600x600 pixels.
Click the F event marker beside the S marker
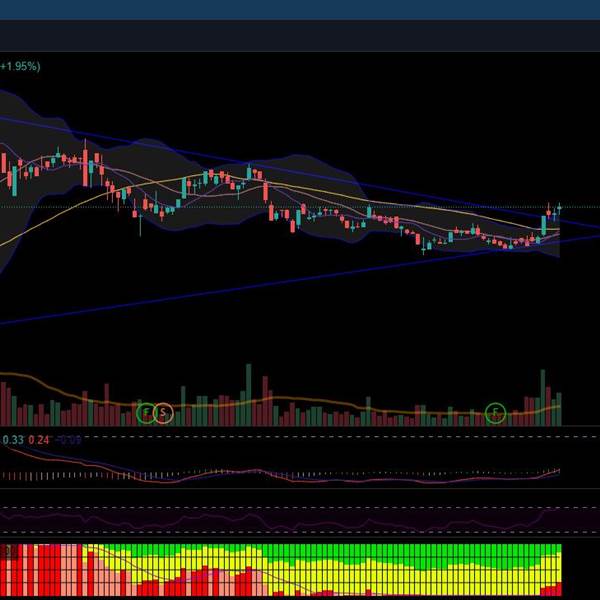click(x=146, y=413)
